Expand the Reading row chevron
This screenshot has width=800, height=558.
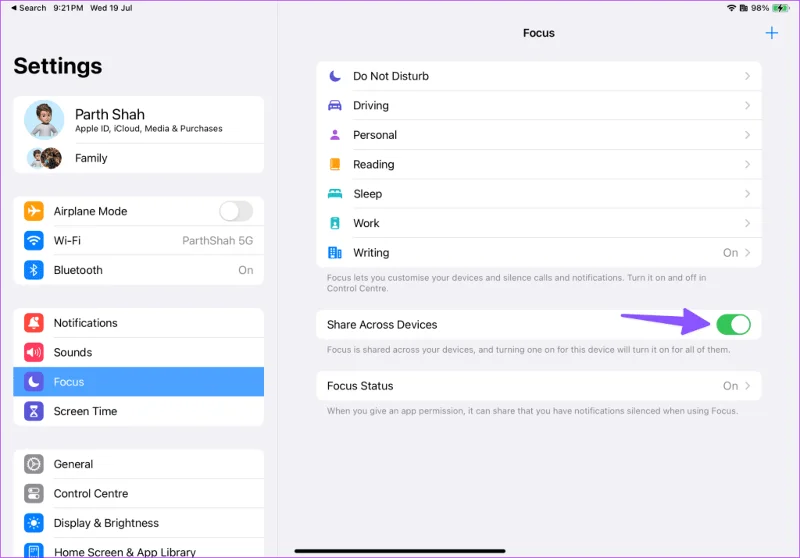coord(747,164)
